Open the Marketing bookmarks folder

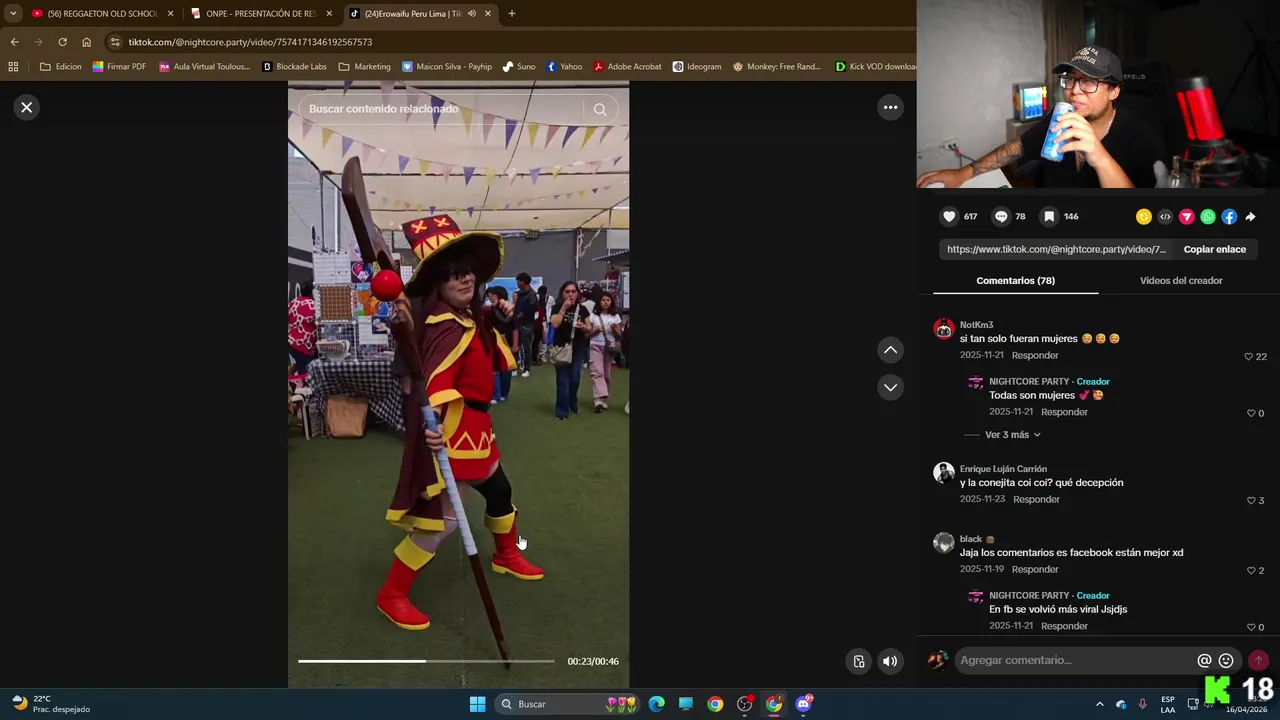tap(364, 67)
